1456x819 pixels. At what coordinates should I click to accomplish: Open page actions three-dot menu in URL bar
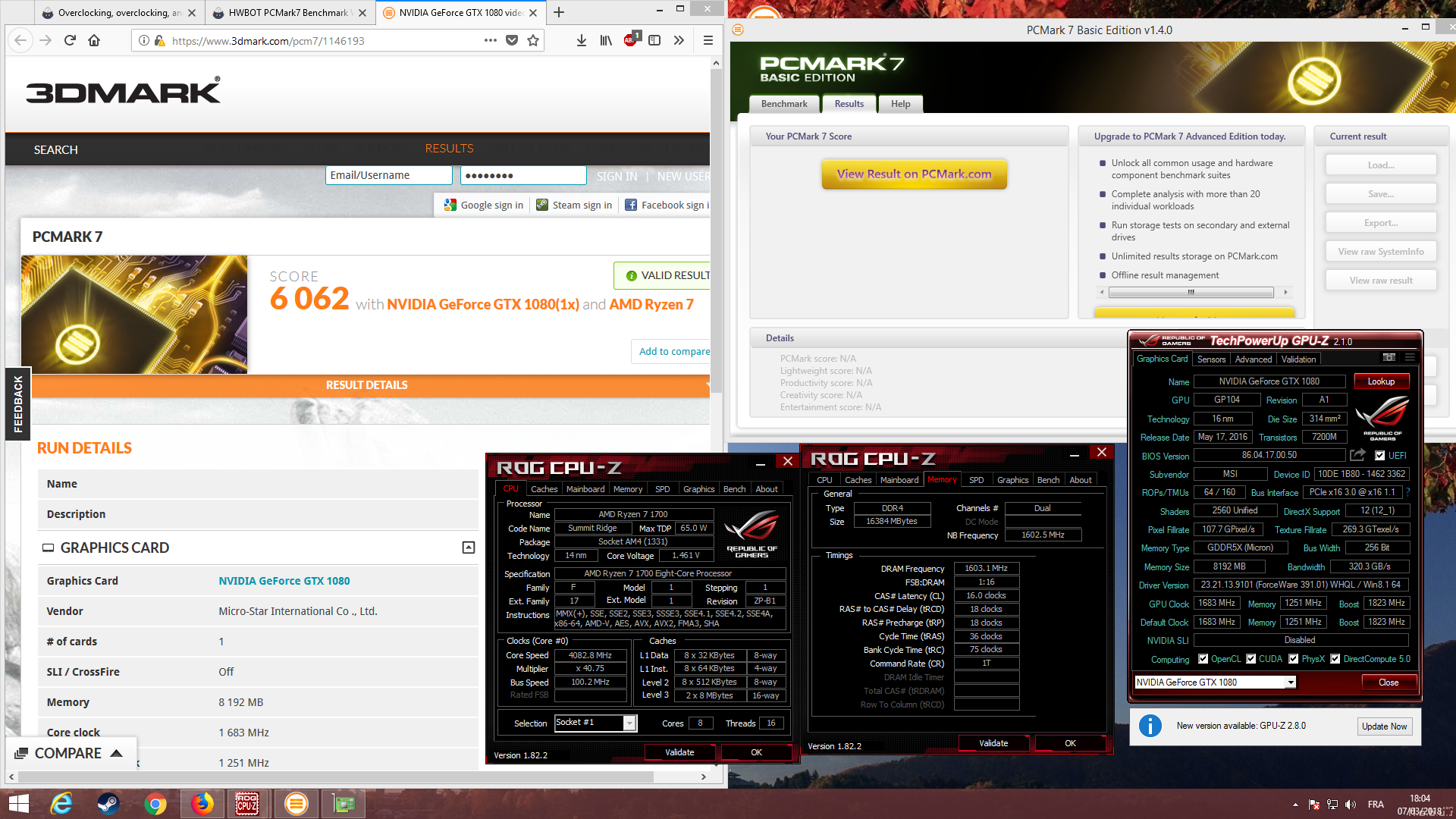pyautogui.click(x=491, y=40)
